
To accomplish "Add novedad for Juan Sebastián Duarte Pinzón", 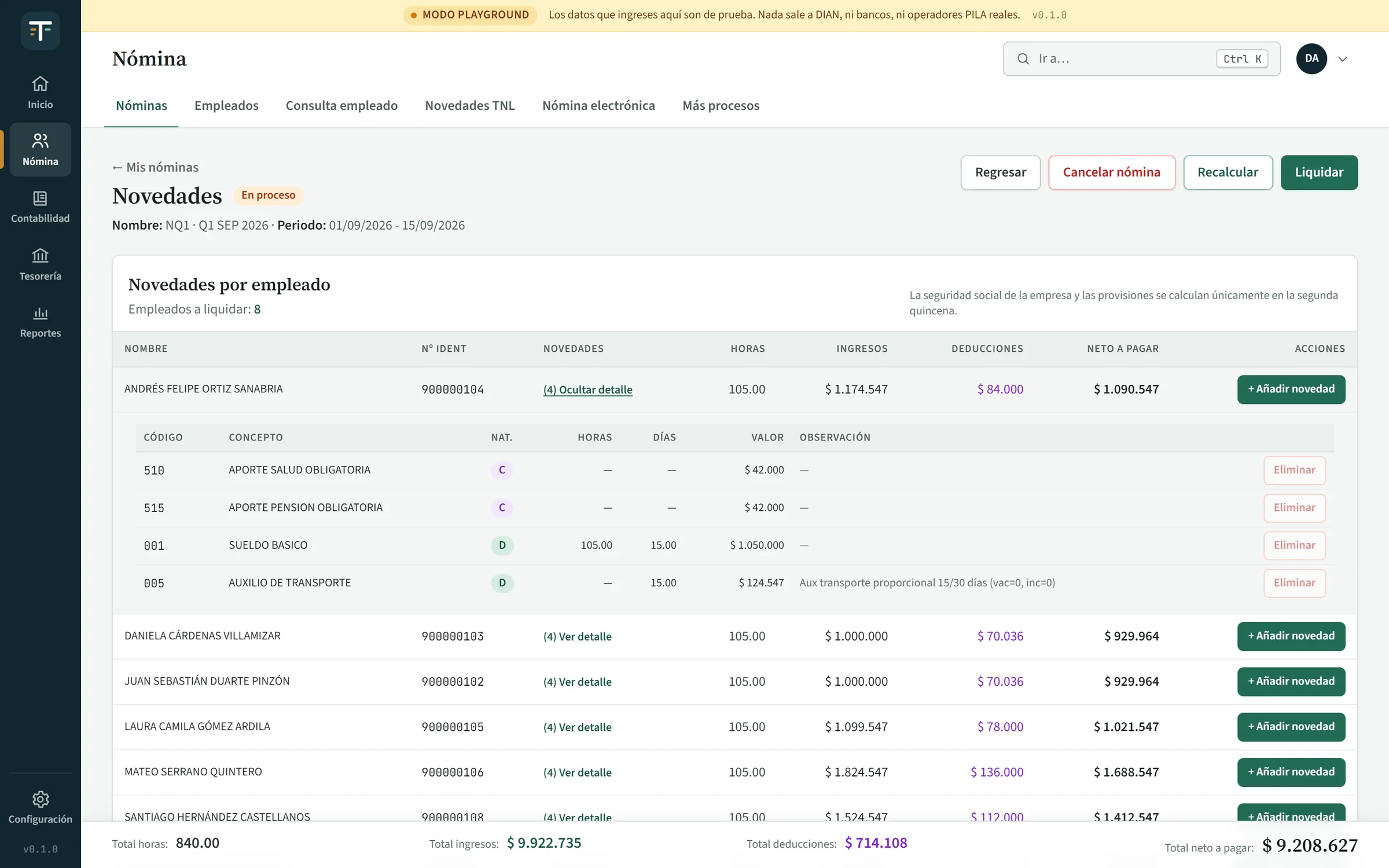I will pos(1291,682).
